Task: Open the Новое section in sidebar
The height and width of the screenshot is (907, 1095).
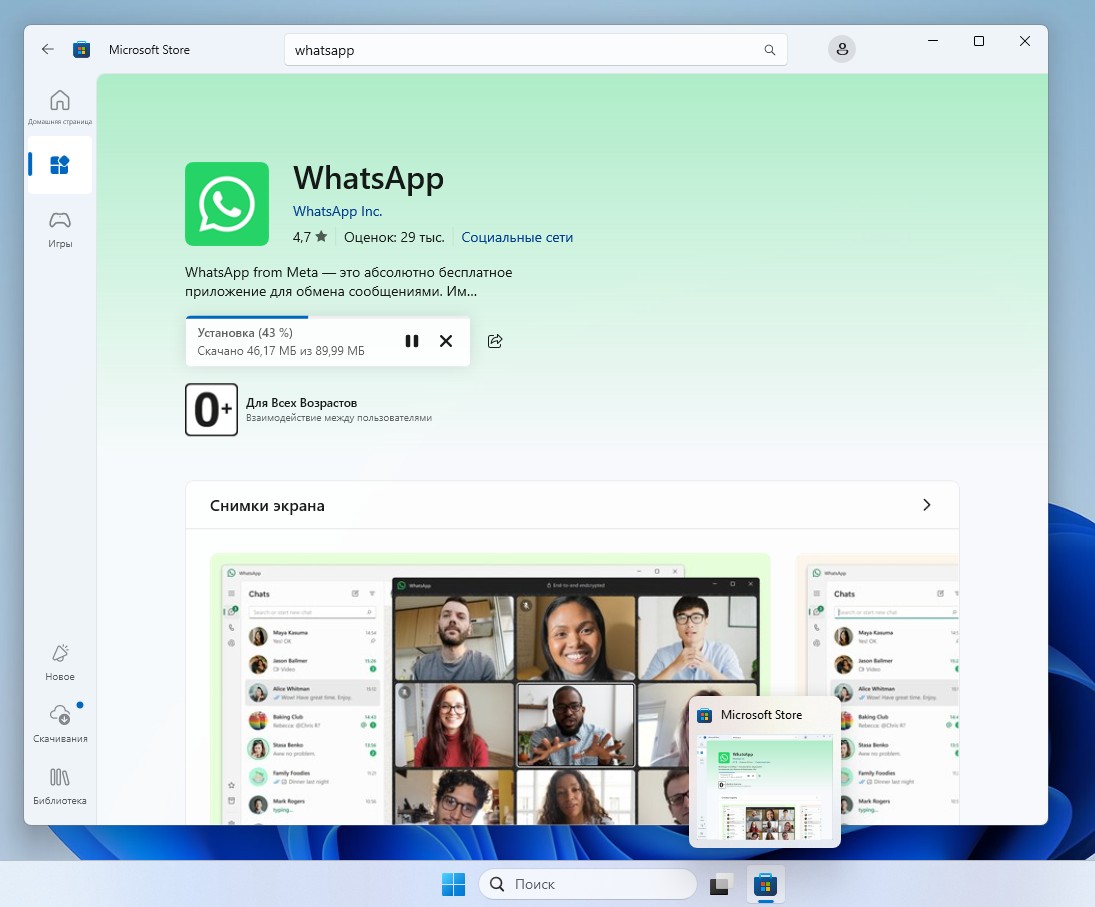Action: coord(60,663)
